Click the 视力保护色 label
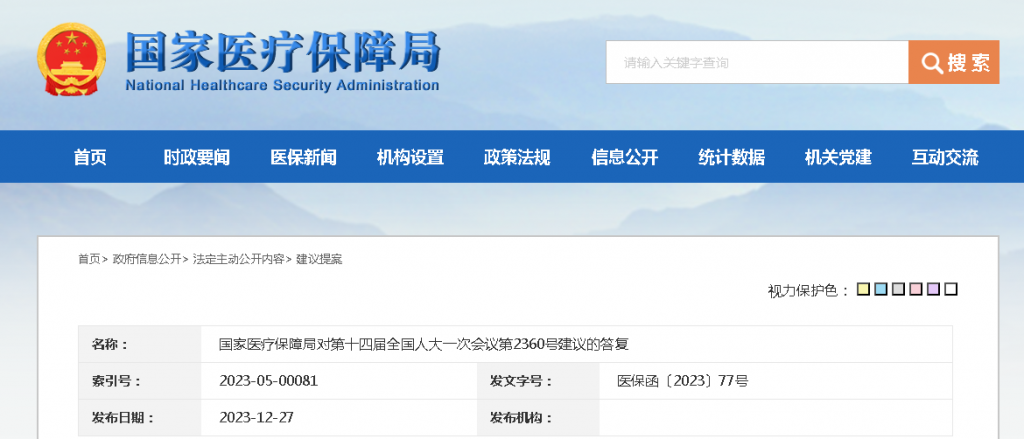1024x439 pixels. [x=808, y=291]
